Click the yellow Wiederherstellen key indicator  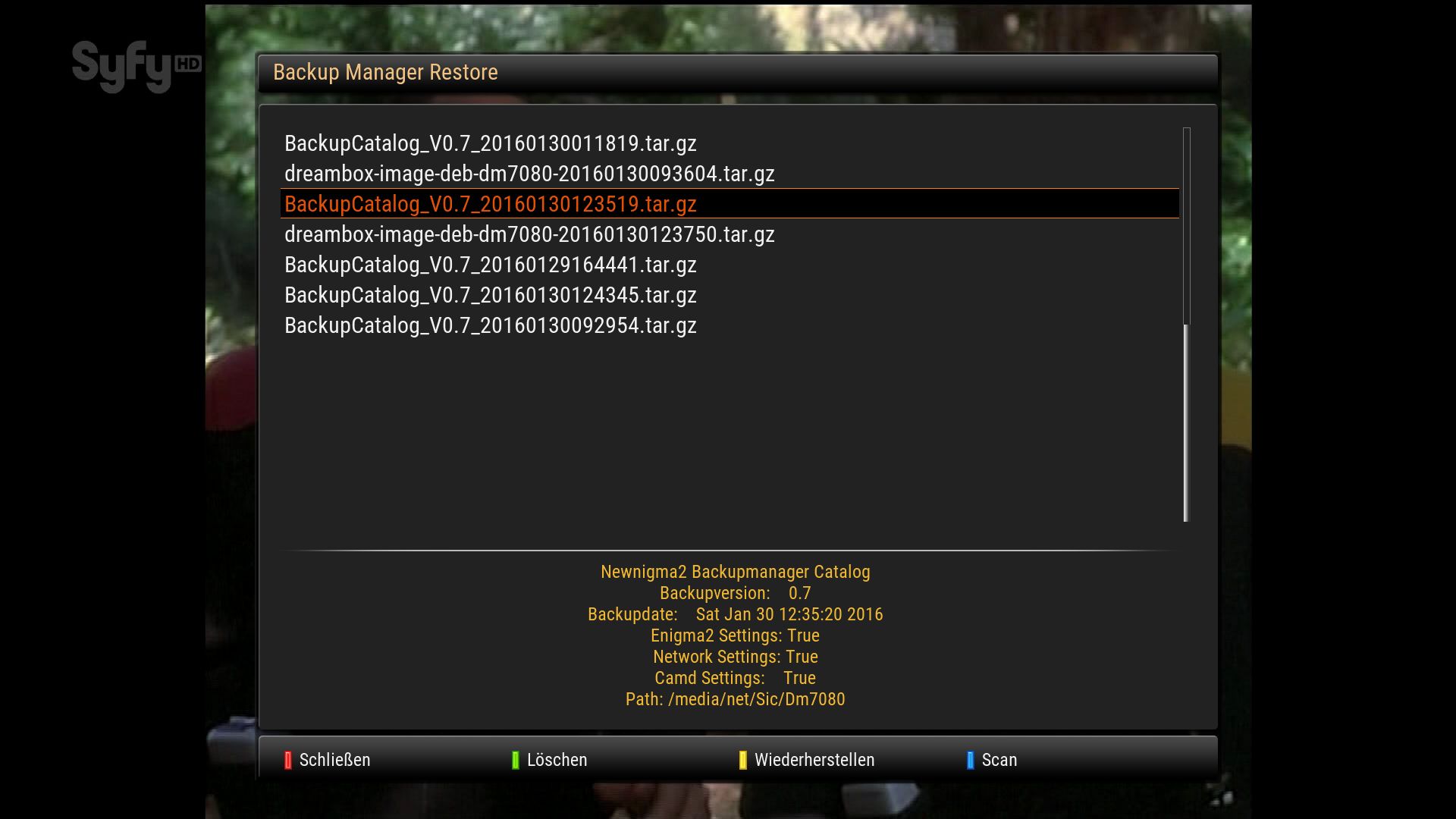point(742,760)
